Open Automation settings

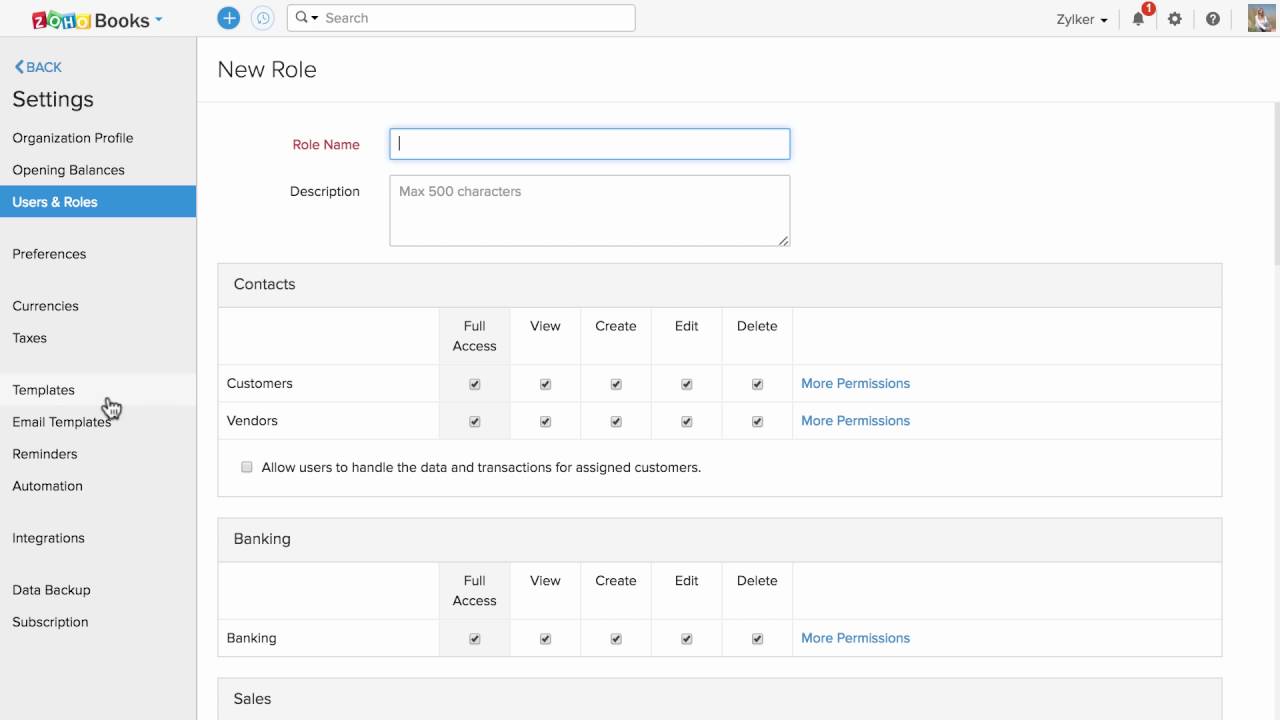coord(48,486)
